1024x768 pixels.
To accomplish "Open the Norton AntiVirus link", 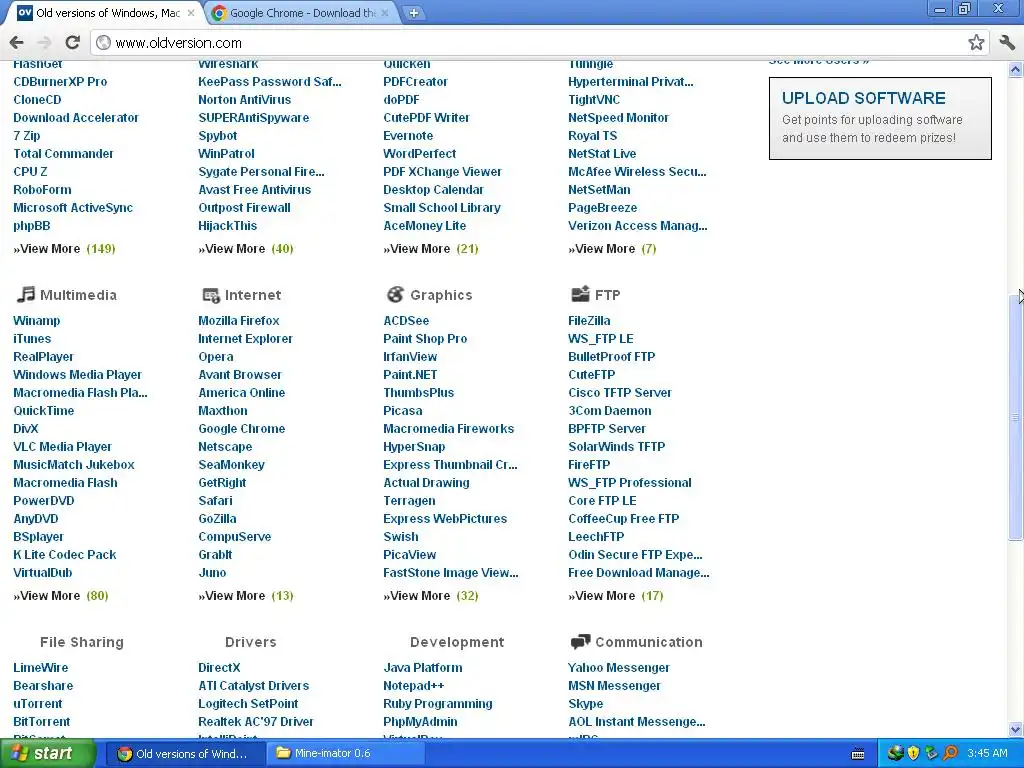I will point(245,100).
